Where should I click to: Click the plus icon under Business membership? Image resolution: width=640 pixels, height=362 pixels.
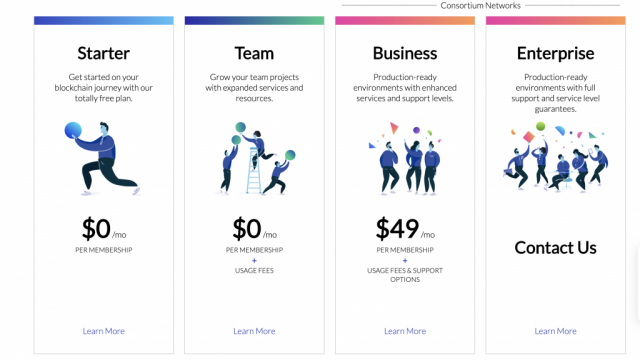[405, 260]
